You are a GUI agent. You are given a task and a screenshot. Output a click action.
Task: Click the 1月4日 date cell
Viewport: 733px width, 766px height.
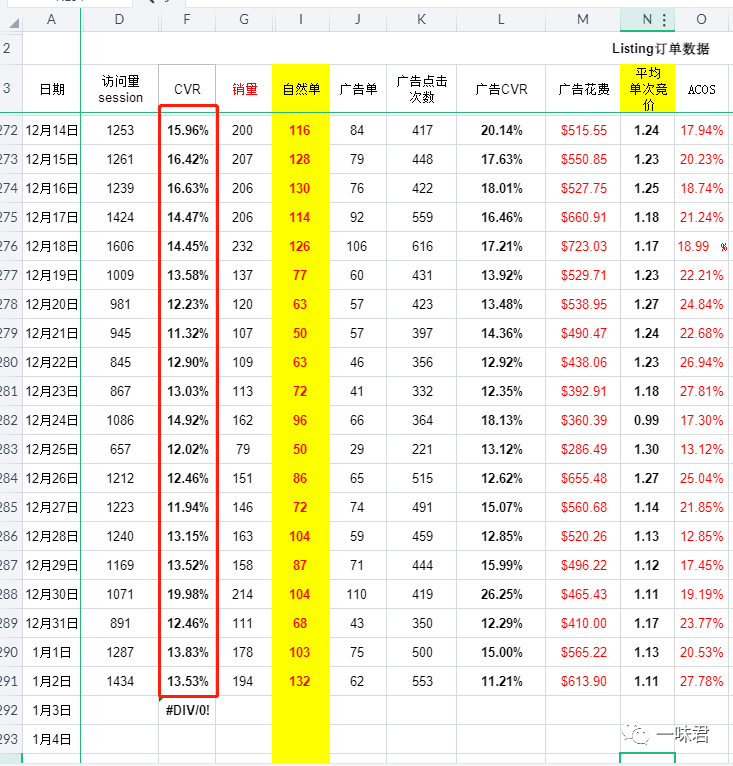click(51, 739)
